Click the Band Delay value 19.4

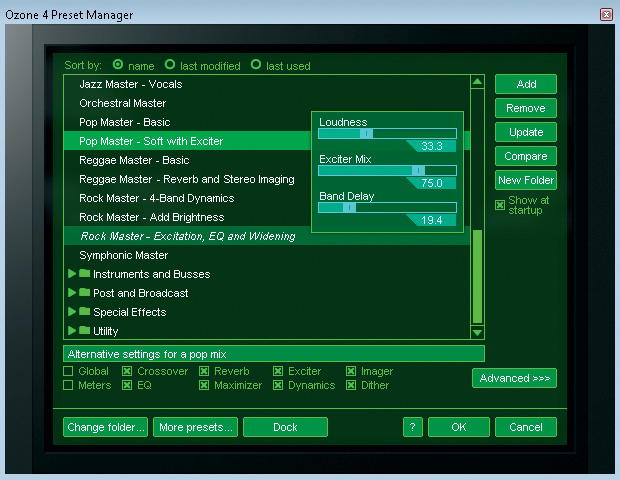tap(432, 220)
